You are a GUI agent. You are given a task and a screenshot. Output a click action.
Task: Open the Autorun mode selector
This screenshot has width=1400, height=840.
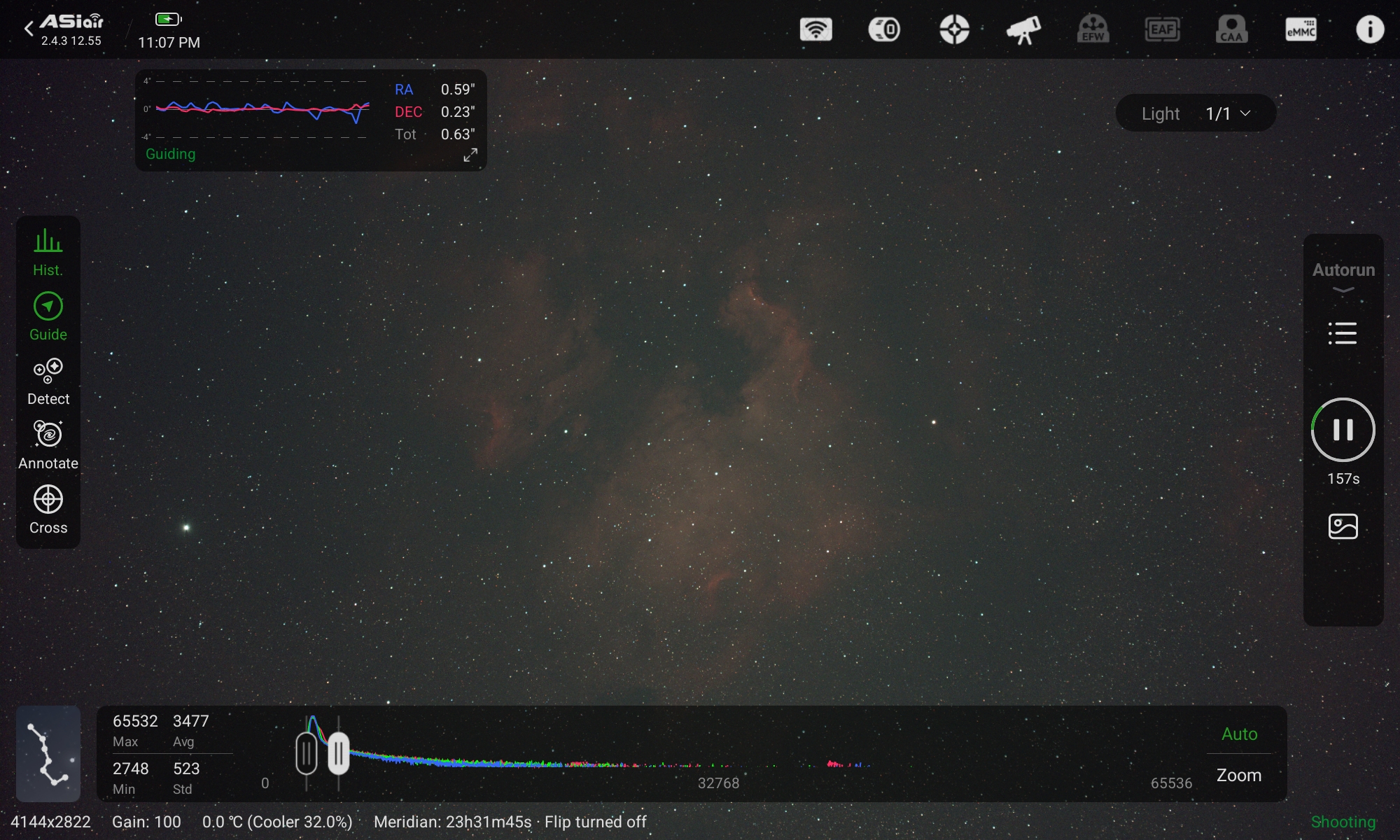coord(1343,276)
